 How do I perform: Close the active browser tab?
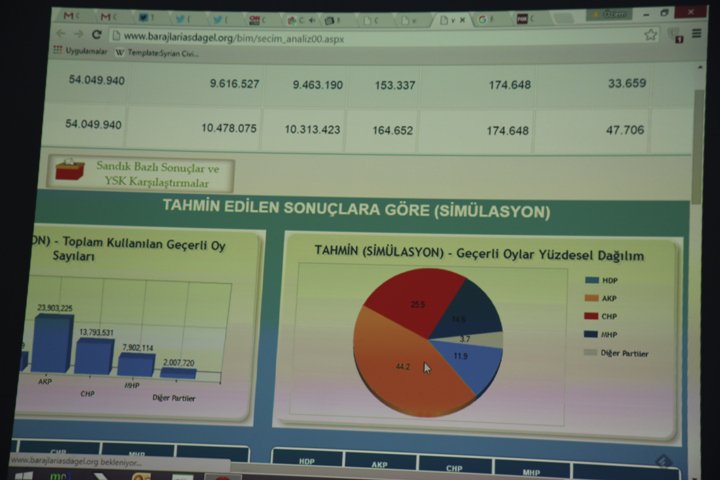(x=462, y=19)
